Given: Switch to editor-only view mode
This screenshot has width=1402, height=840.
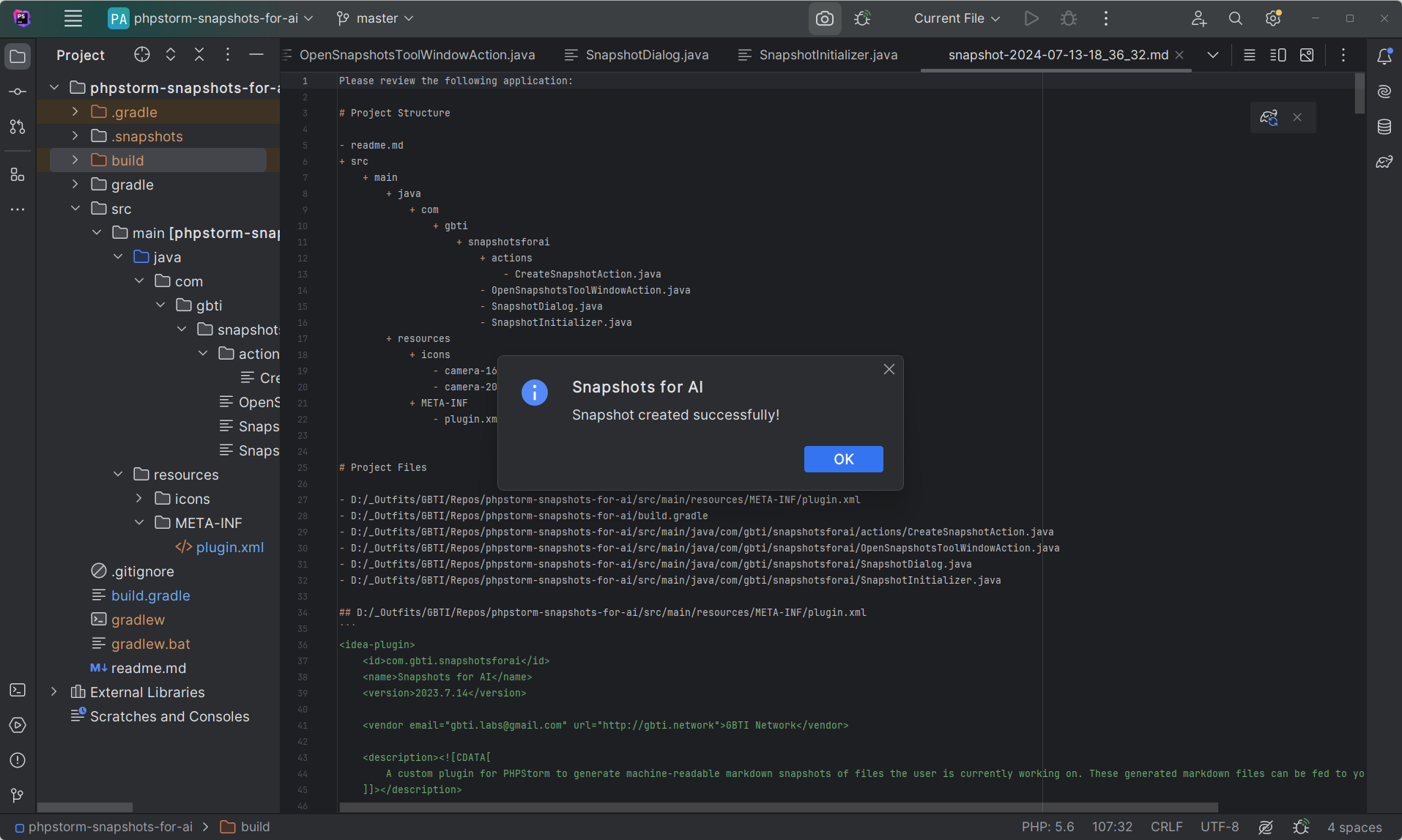Looking at the screenshot, I should [1250, 55].
